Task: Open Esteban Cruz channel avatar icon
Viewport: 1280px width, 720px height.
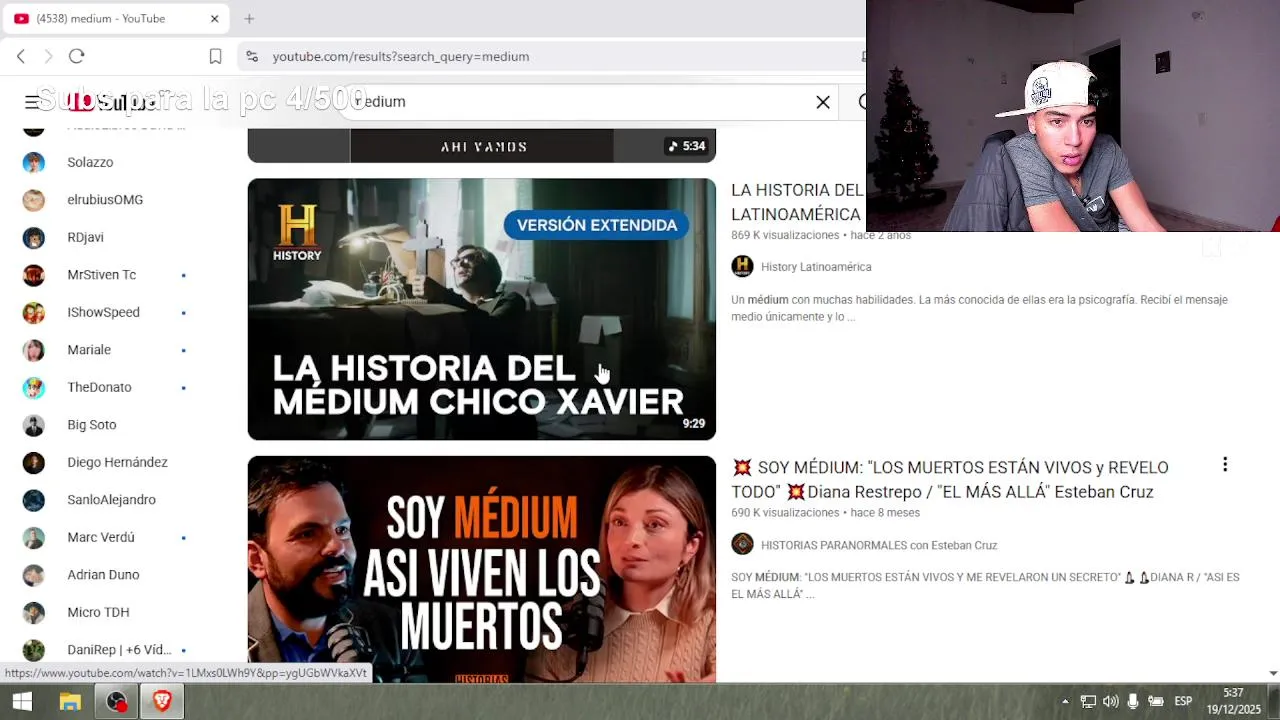Action: point(742,544)
